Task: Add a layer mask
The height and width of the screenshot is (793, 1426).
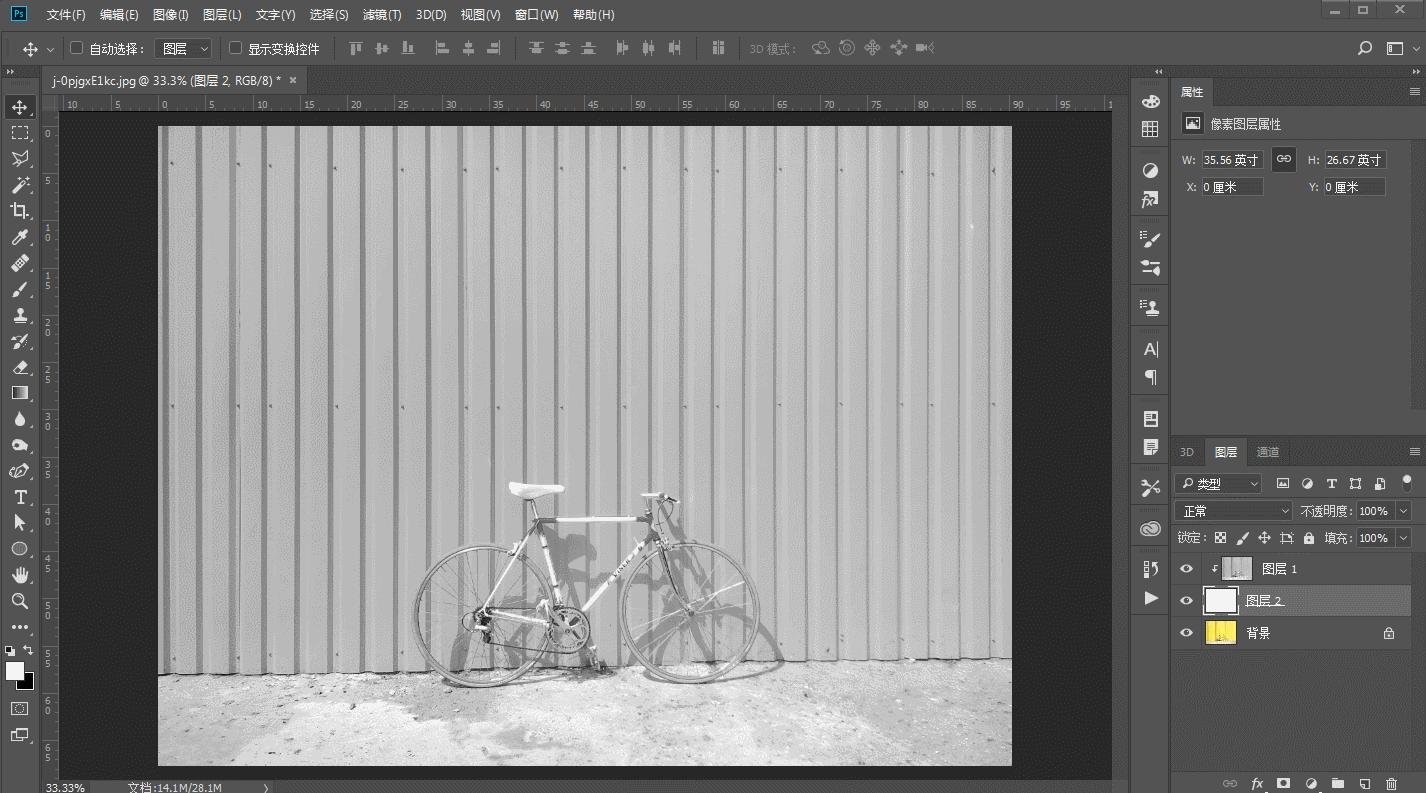Action: 1284,783
